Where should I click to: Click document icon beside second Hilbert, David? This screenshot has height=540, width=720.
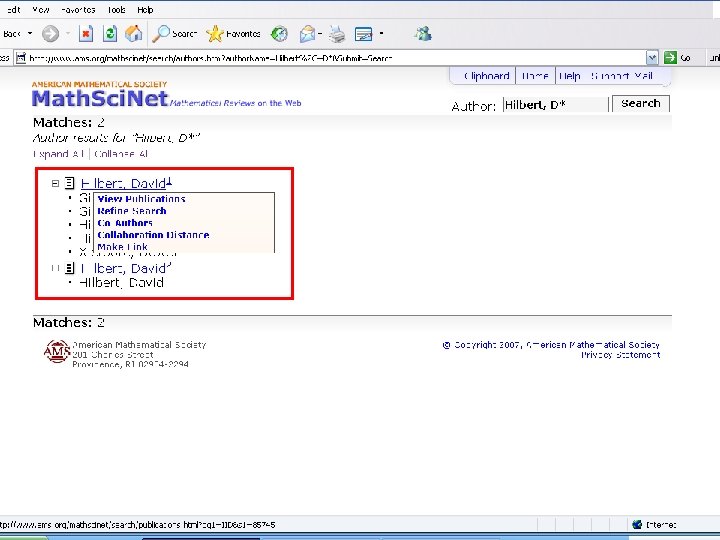(69, 268)
